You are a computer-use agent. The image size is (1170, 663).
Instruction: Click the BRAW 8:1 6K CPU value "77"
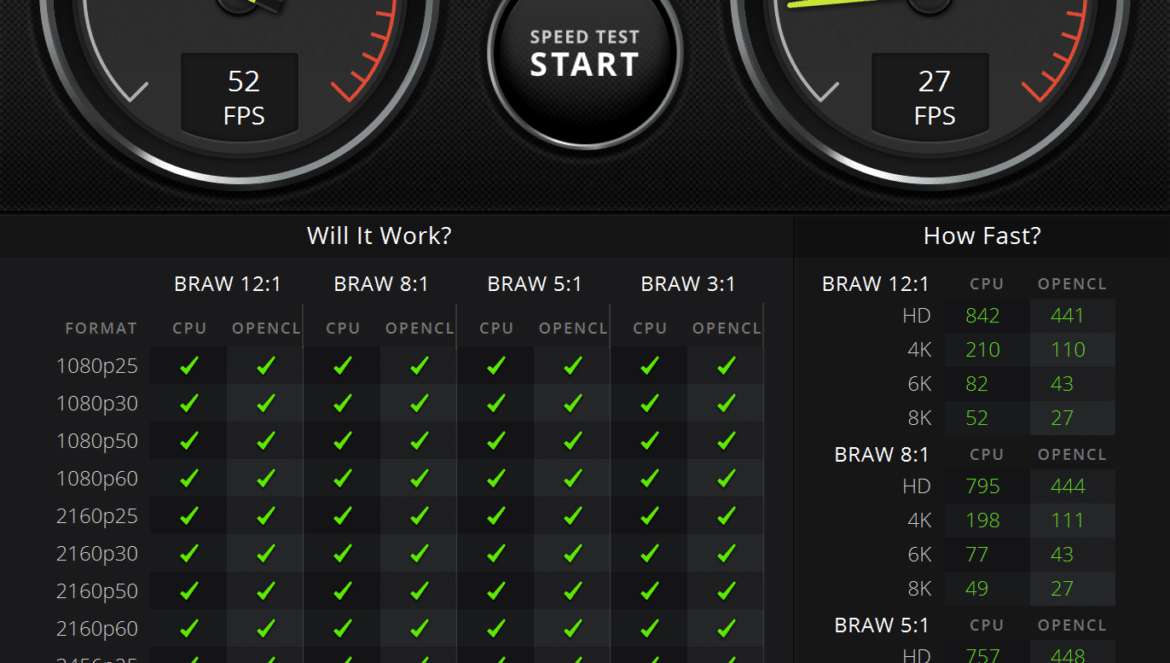(x=977, y=555)
